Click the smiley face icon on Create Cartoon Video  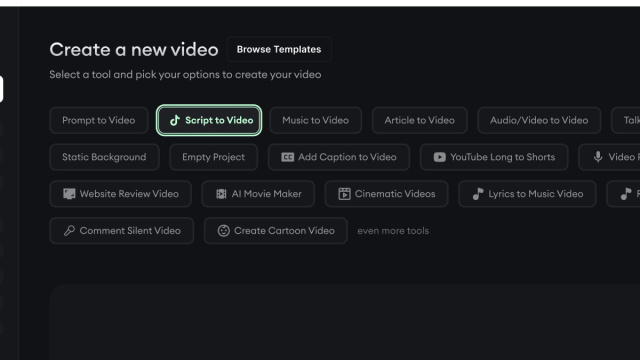(x=224, y=231)
